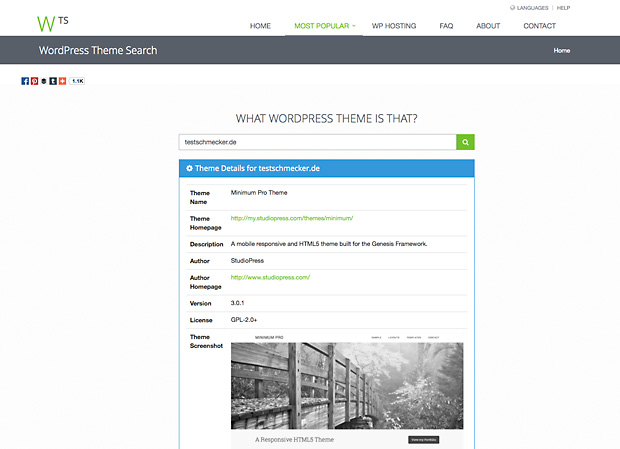Open the WP Hosting menu item
This screenshot has height=449, width=620.
tap(394, 26)
